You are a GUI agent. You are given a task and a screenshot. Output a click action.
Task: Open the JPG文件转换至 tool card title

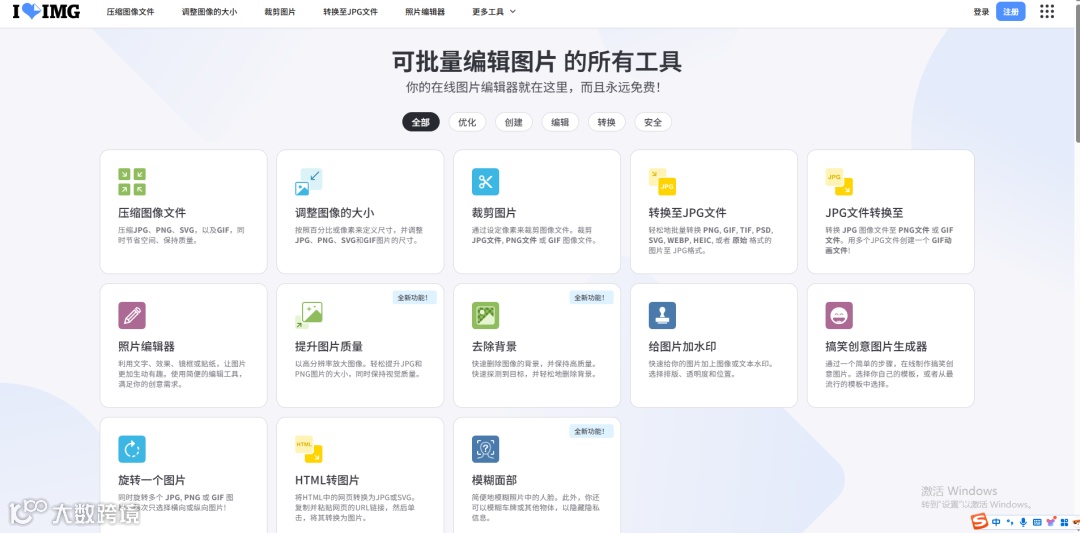(864, 213)
